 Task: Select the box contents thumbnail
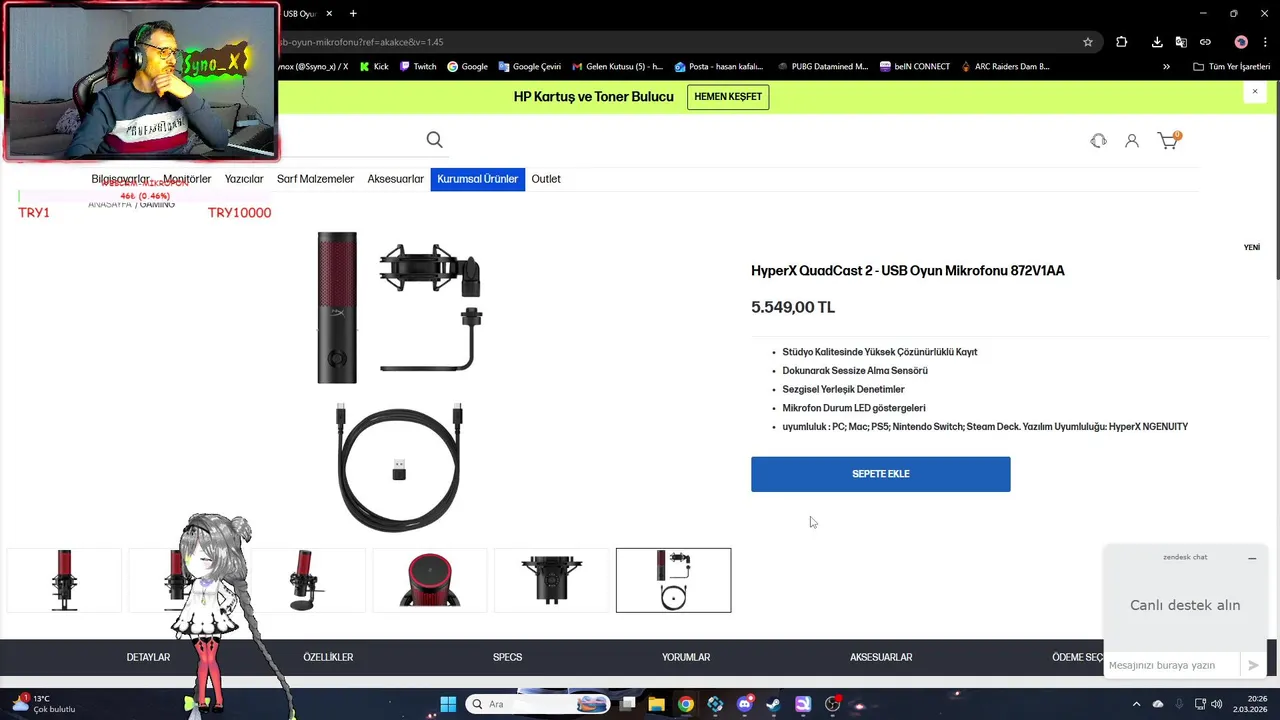coord(673,580)
